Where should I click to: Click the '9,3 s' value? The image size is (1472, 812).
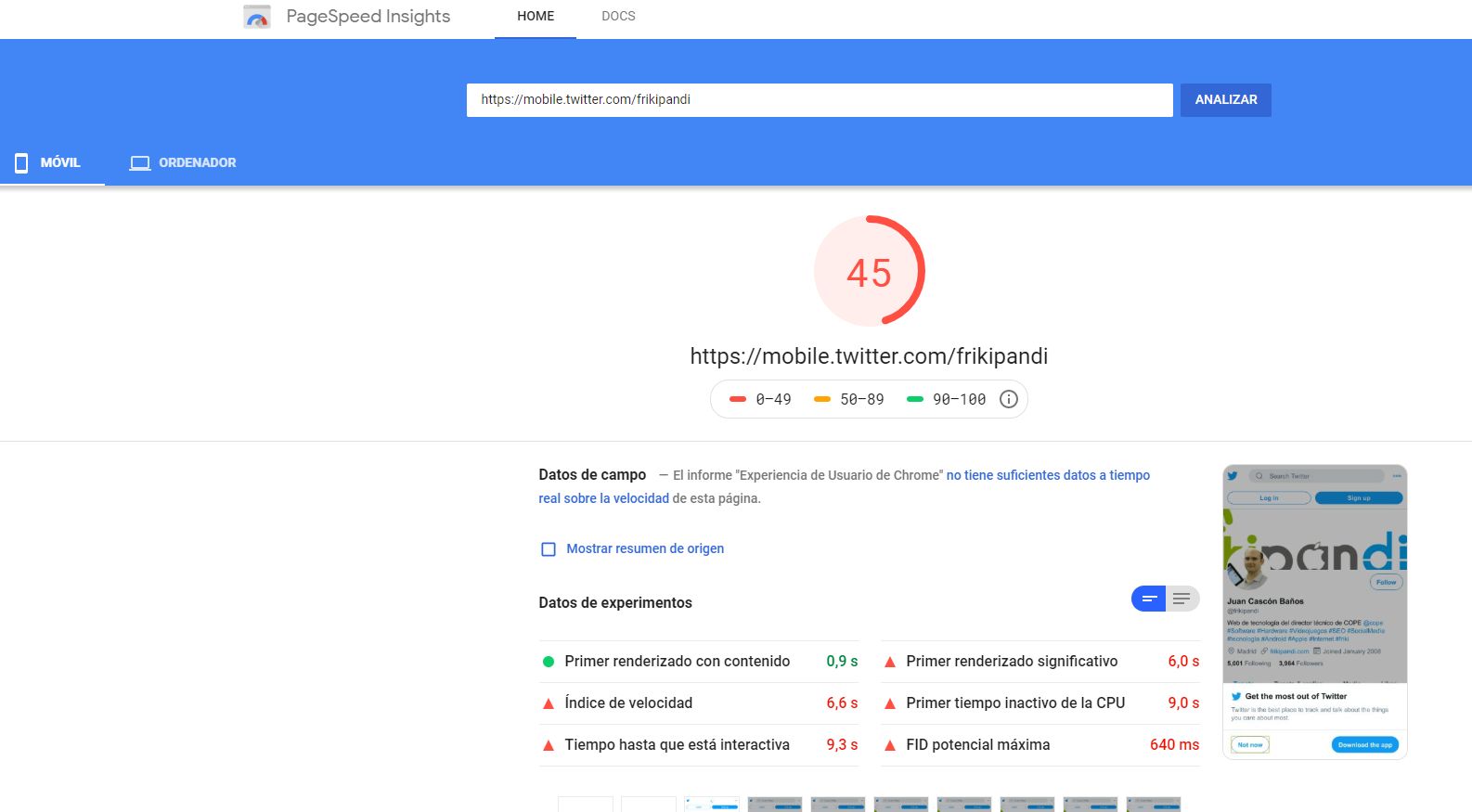pyautogui.click(x=842, y=745)
